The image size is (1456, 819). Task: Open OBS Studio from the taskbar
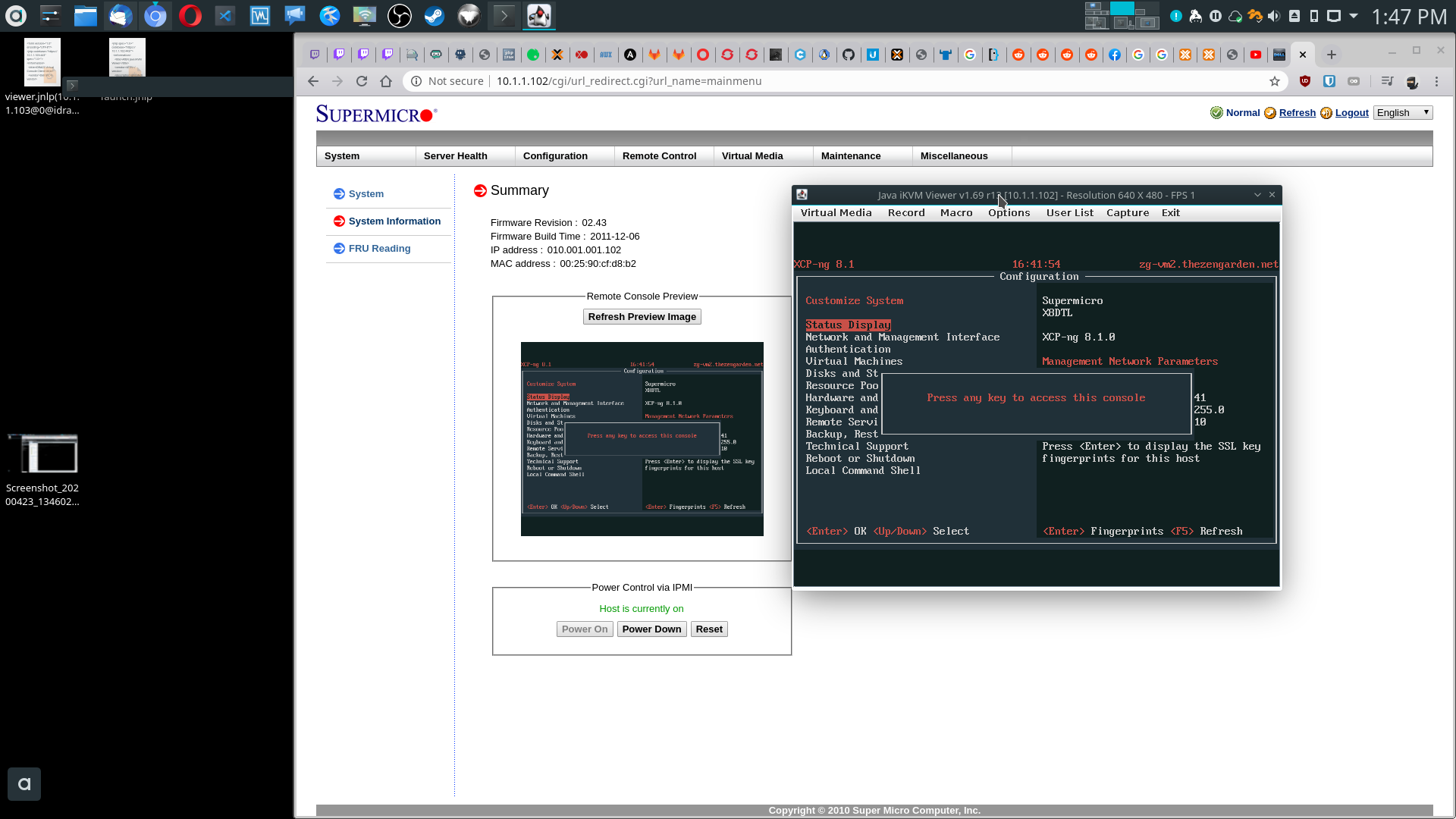(399, 15)
